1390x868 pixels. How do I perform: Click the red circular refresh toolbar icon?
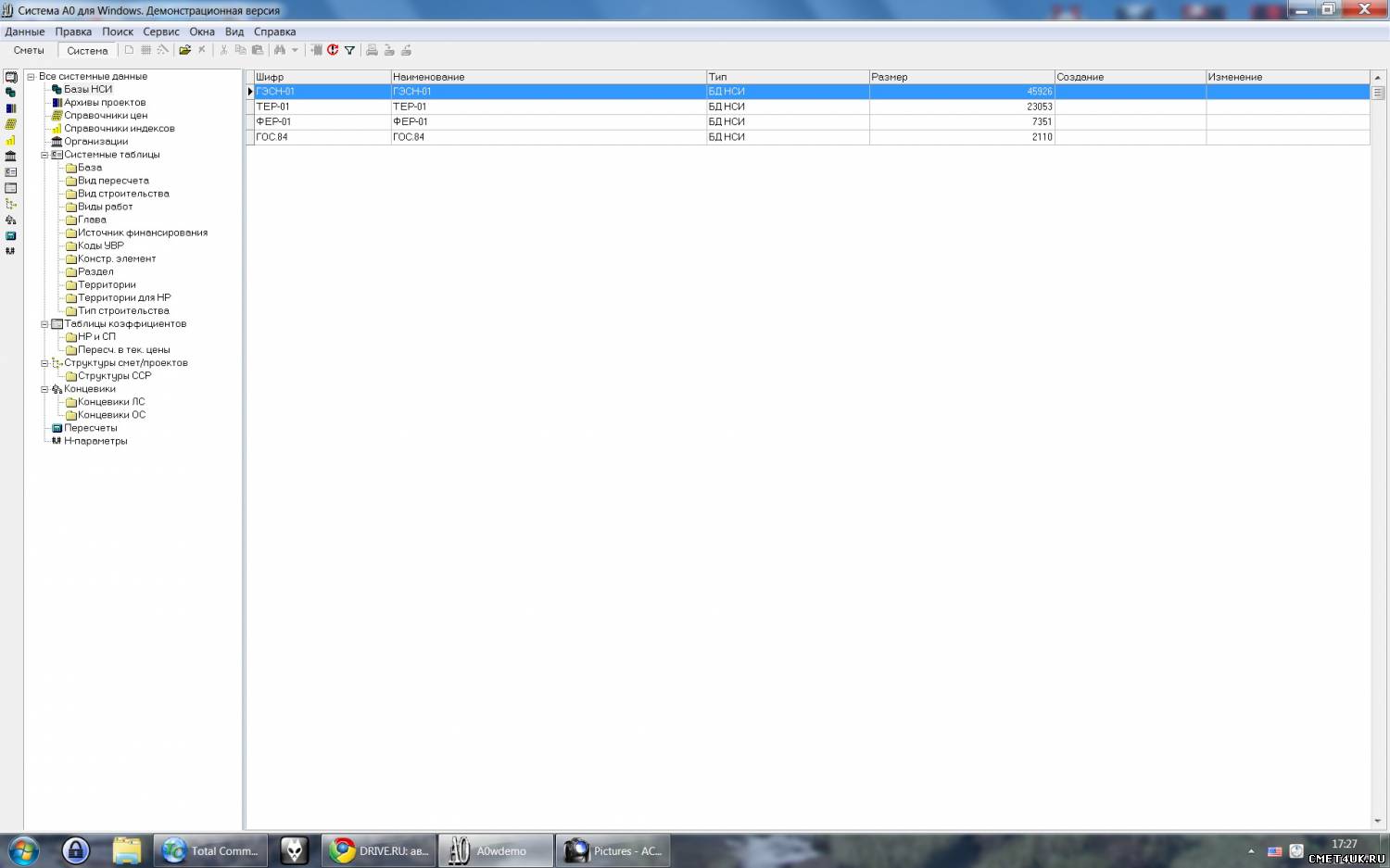(x=333, y=50)
